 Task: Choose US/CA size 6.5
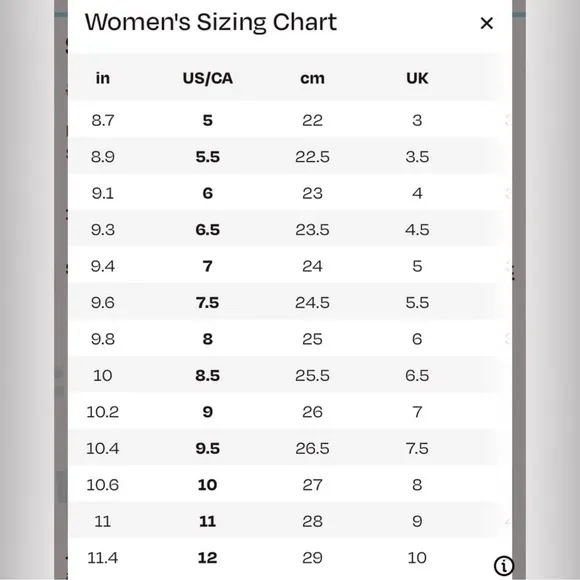tap(208, 230)
